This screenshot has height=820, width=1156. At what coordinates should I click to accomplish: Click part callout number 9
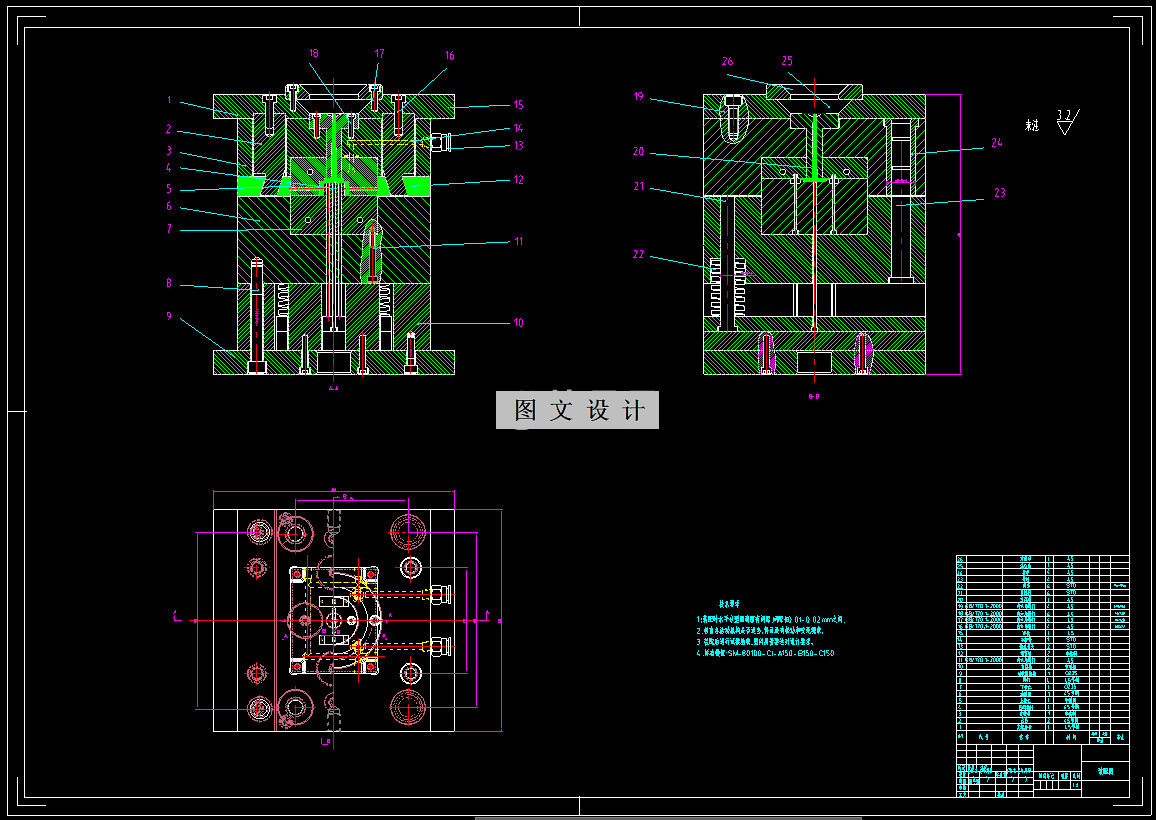169,316
